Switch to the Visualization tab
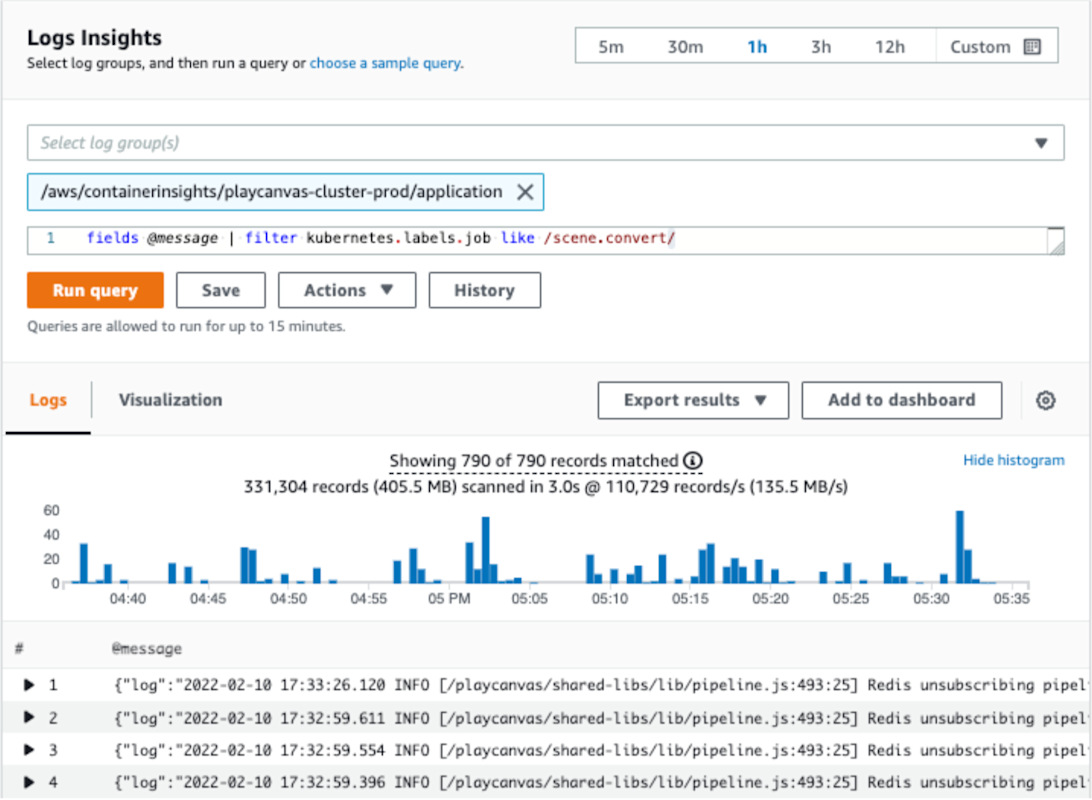The width and height of the screenshot is (1092, 800). 171,400
